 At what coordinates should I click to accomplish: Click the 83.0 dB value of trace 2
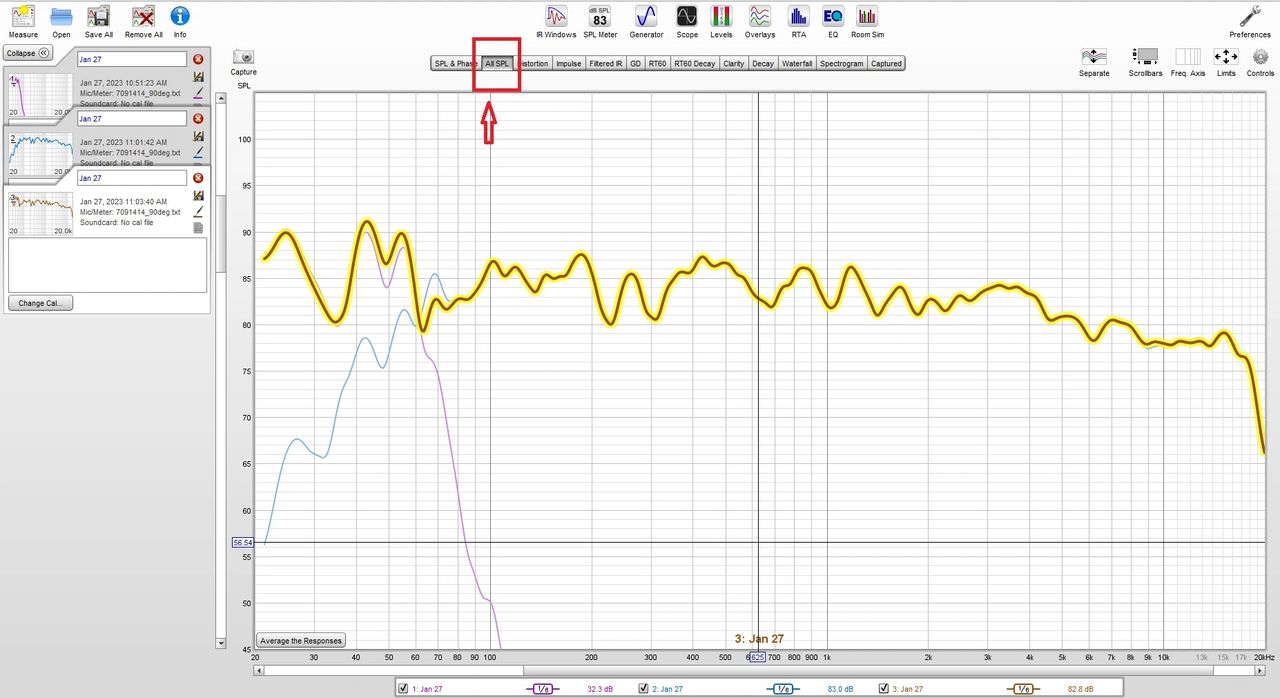pos(842,689)
